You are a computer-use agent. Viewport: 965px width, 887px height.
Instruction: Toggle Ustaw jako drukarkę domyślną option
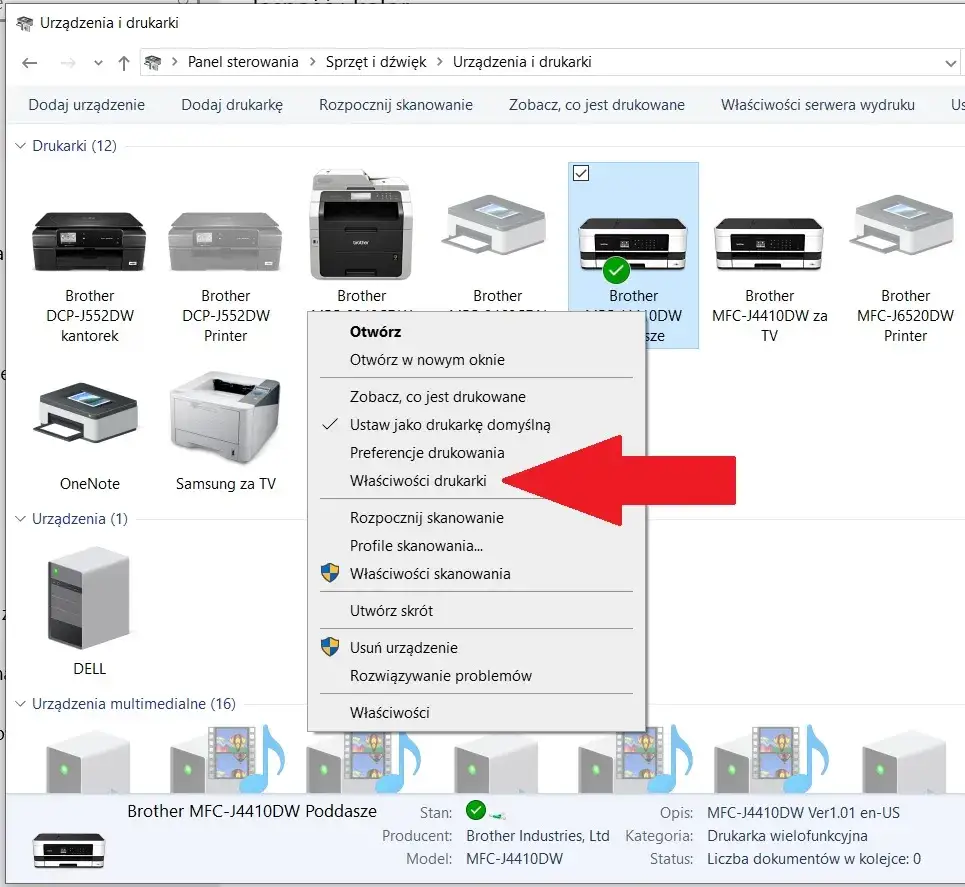pyautogui.click(x=450, y=425)
